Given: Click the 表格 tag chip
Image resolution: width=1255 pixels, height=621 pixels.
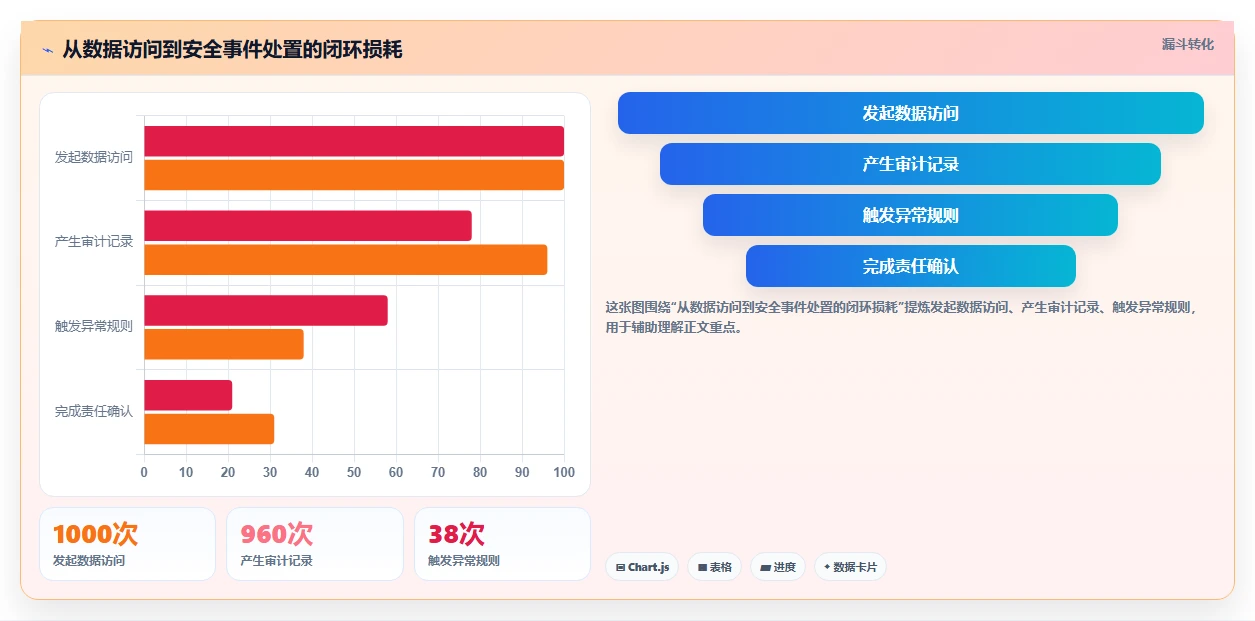Looking at the screenshot, I should 715,567.
